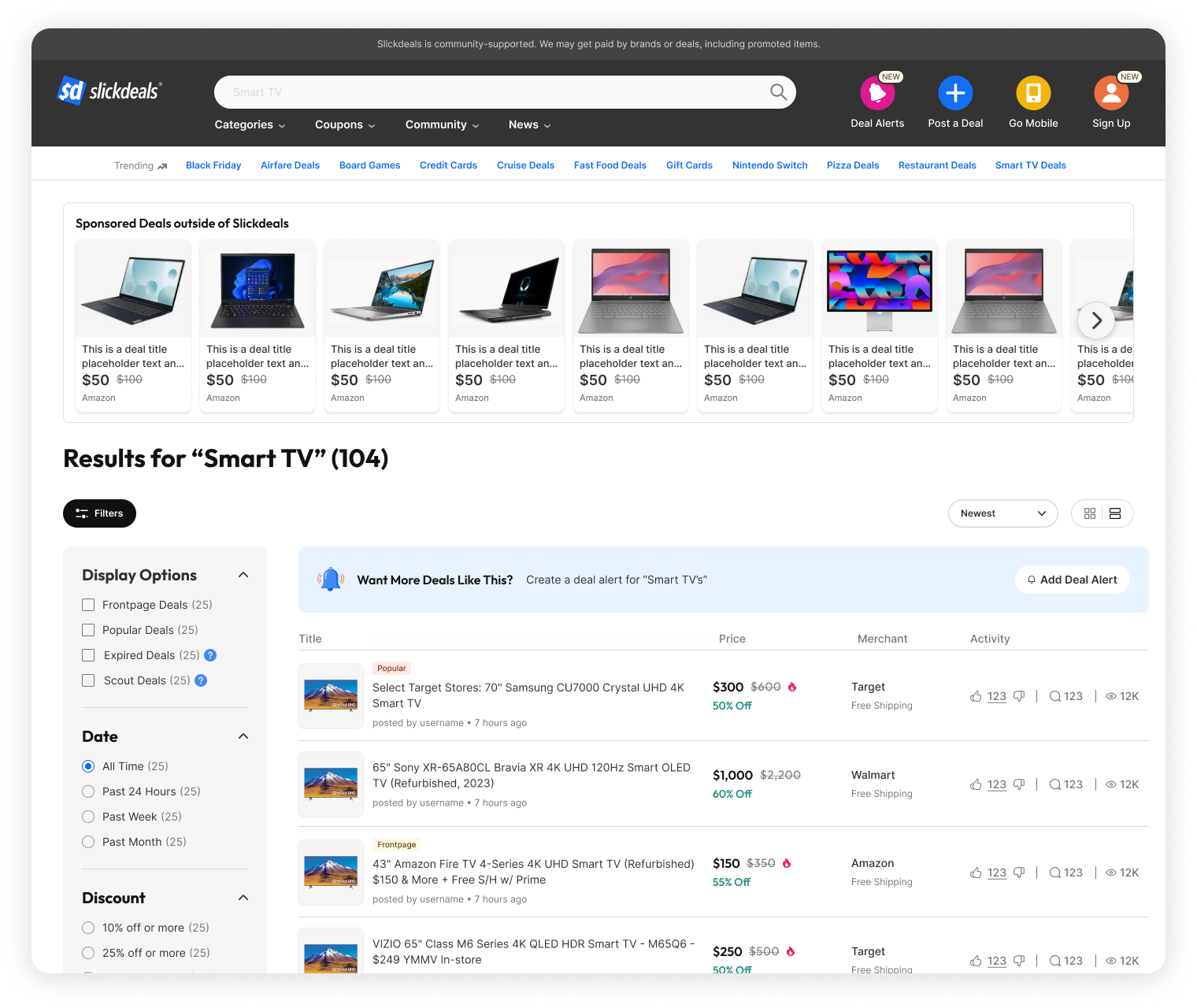
Task: Open Smart TV Deals trending link
Action: click(1030, 165)
